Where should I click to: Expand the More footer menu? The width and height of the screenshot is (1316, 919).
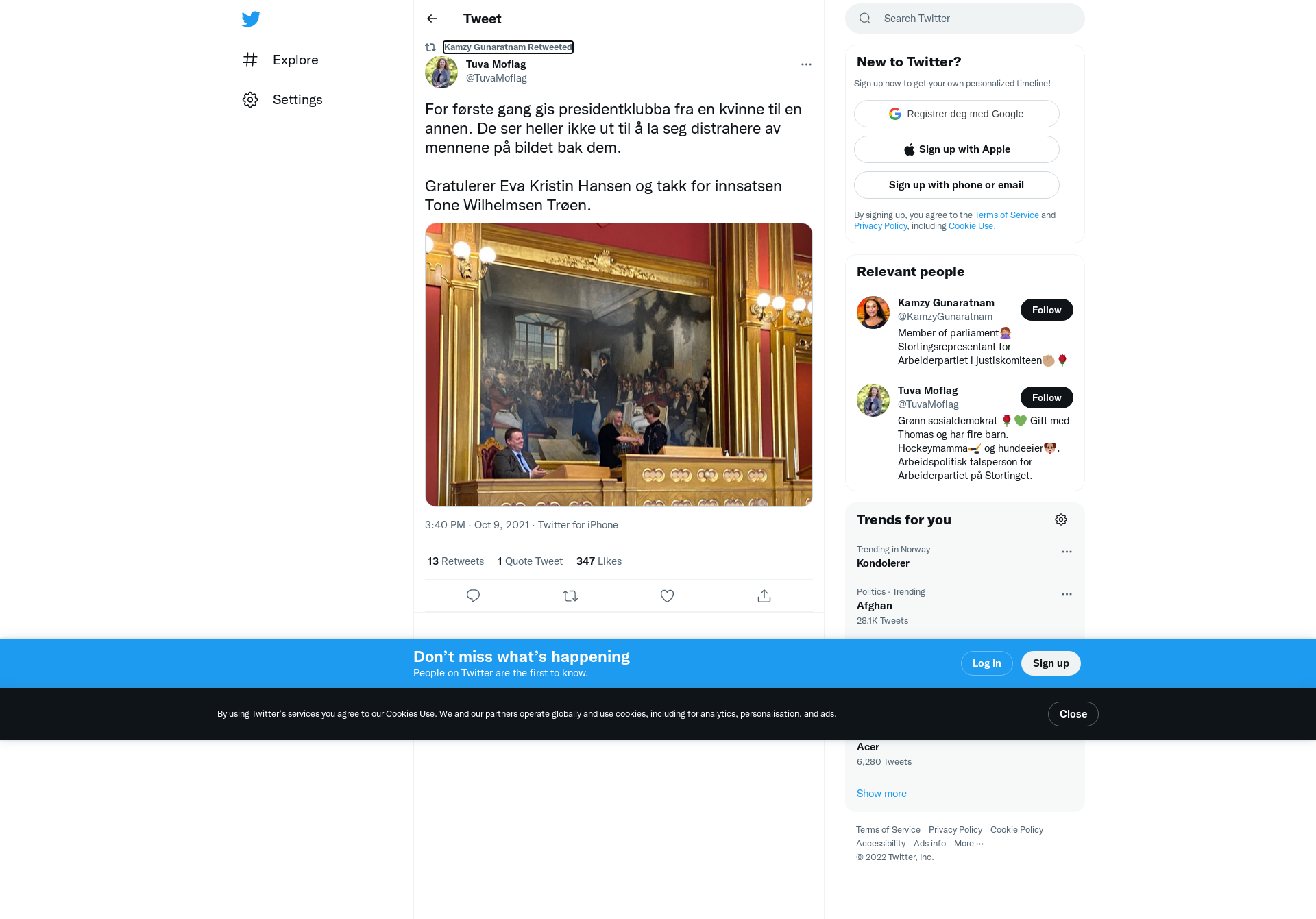[968, 843]
